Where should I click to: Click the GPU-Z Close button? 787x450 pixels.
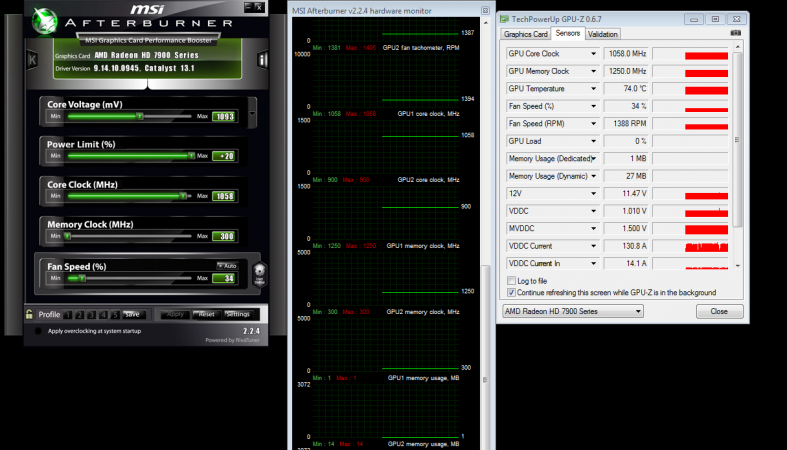coord(719,312)
